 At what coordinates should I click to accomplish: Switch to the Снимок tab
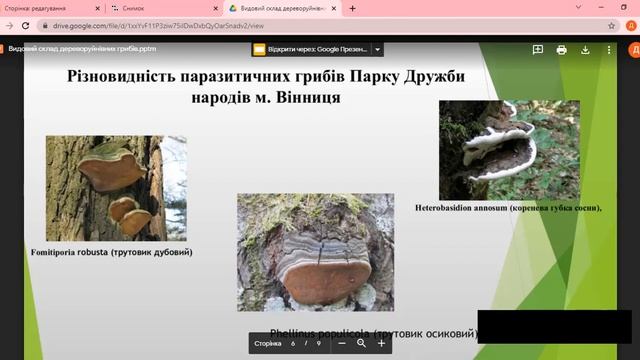[163, 8]
